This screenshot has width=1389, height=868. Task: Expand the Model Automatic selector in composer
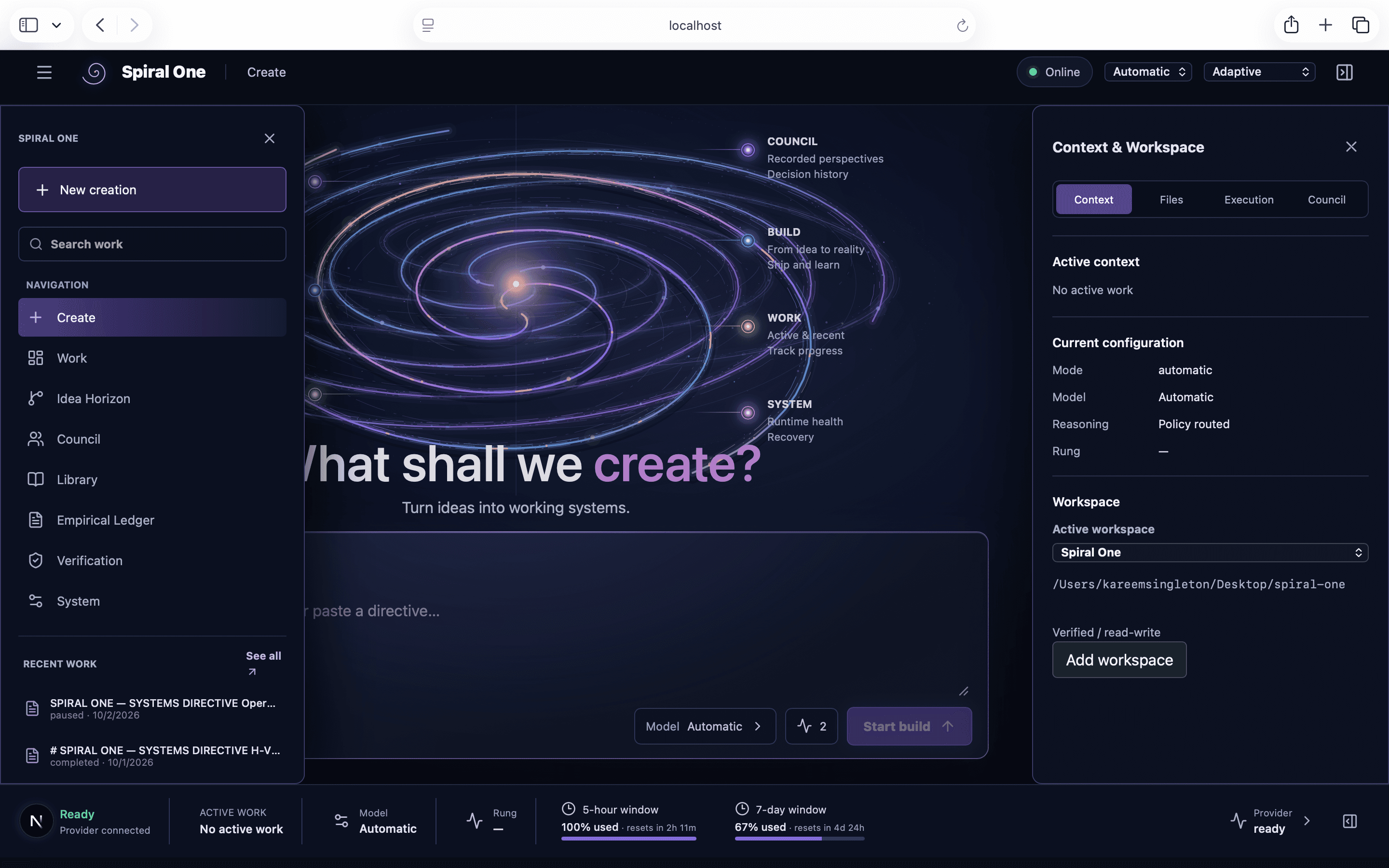click(705, 726)
